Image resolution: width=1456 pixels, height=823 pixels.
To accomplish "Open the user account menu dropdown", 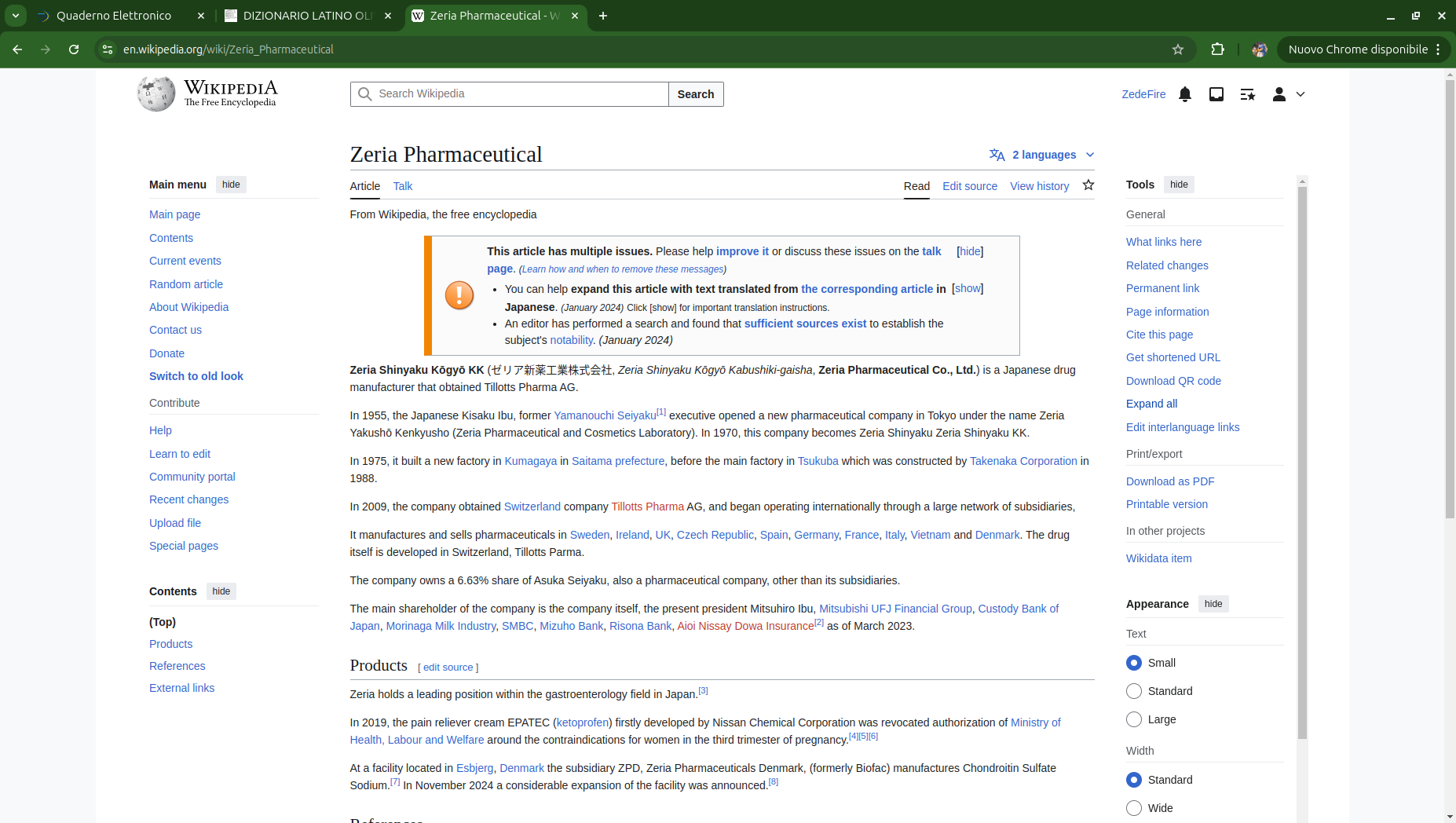I will (1288, 94).
